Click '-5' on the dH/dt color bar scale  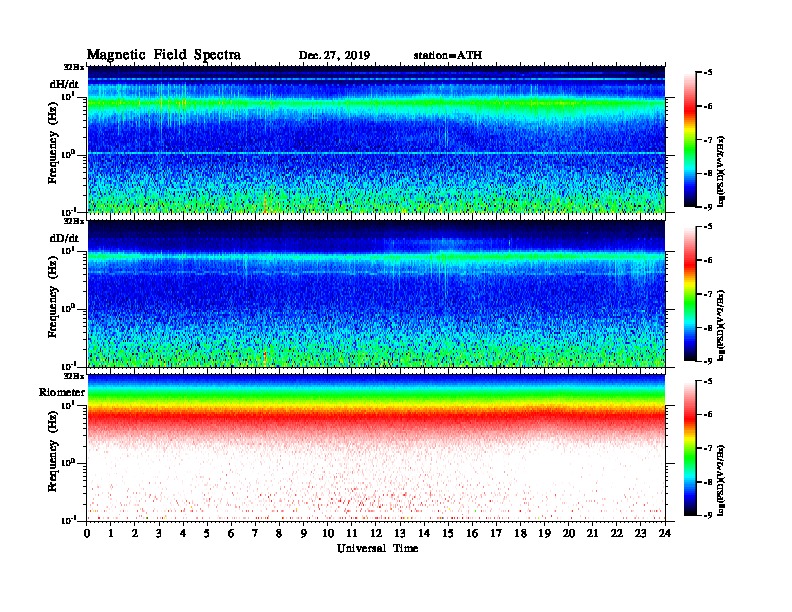coord(708,72)
